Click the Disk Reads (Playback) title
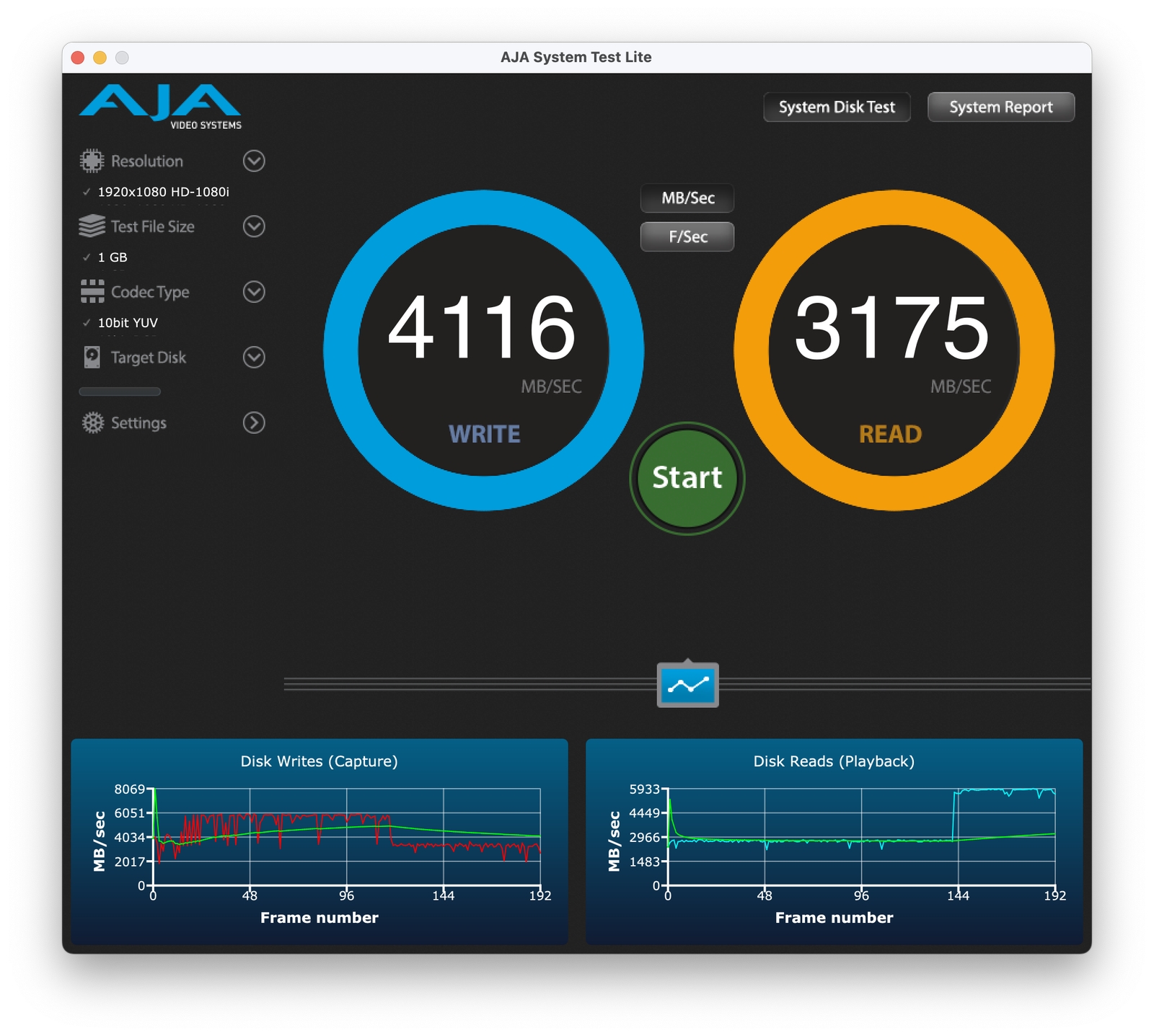The image size is (1154, 1036). click(x=834, y=761)
